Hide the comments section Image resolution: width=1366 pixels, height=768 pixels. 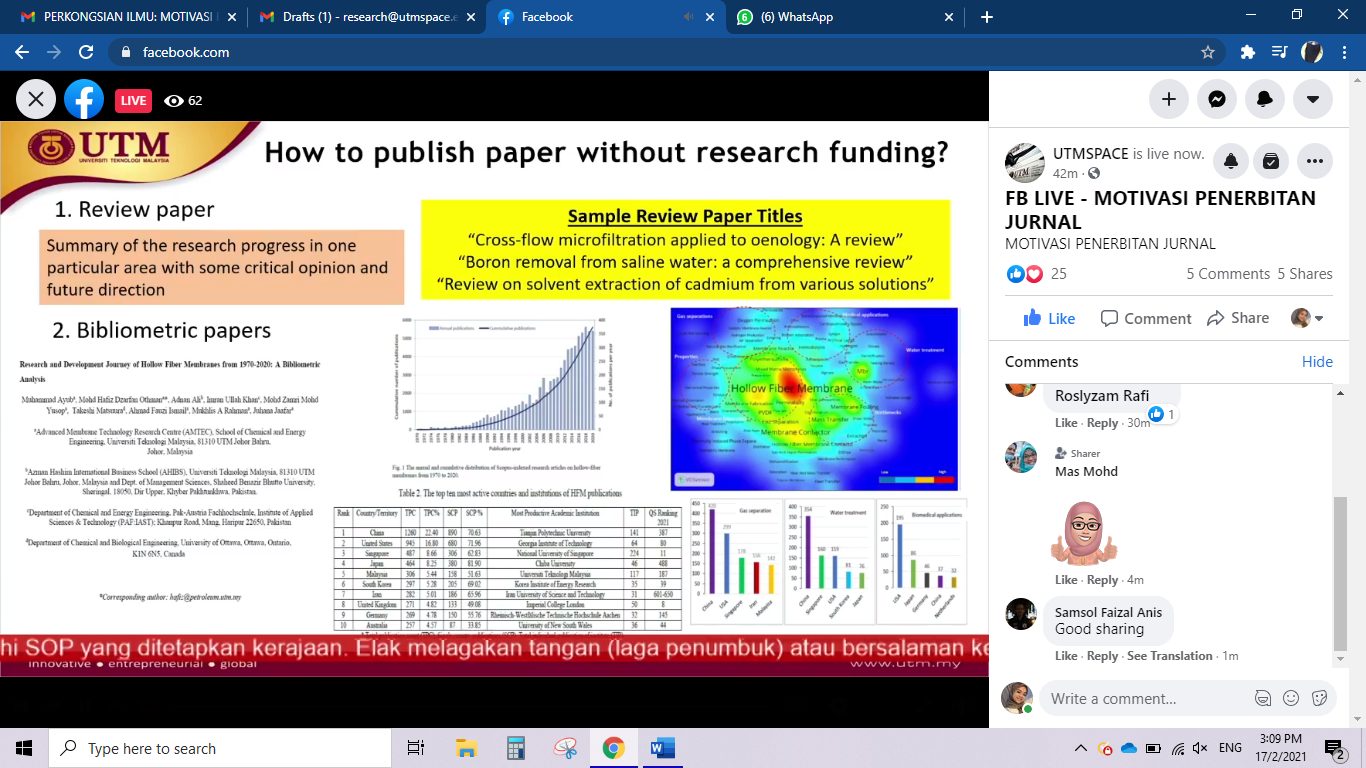click(x=1317, y=362)
